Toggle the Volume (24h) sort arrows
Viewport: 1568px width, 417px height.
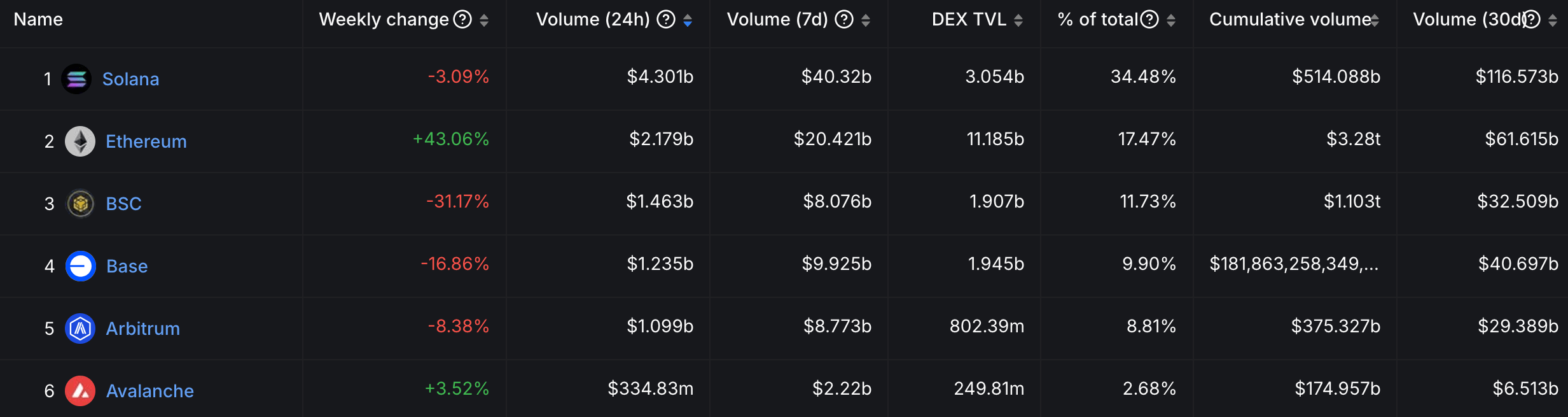pyautogui.click(x=688, y=20)
